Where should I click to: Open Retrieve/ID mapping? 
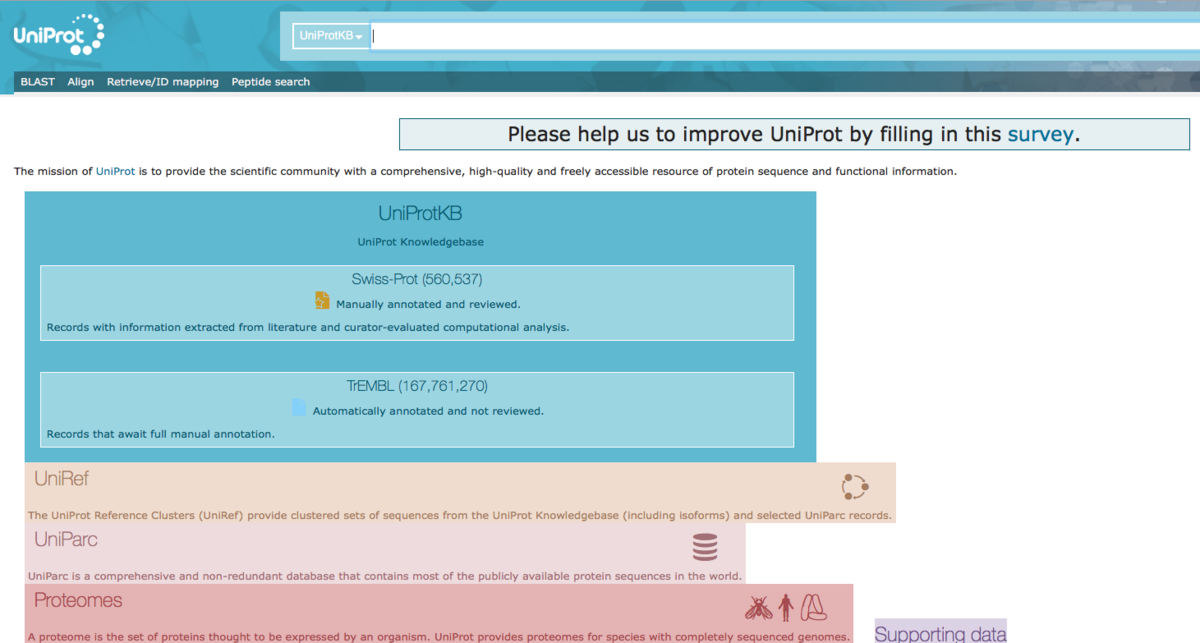pos(162,81)
